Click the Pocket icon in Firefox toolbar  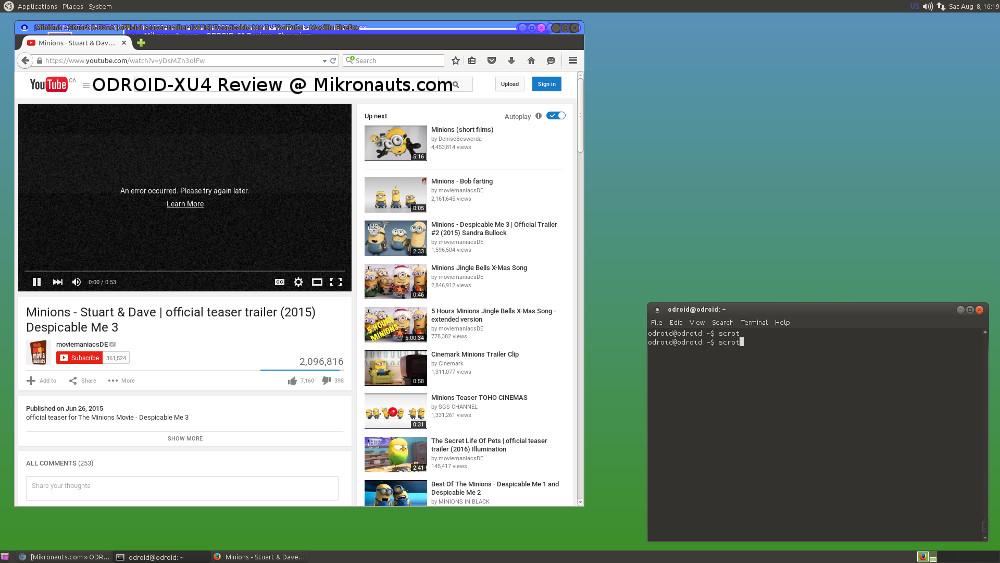tap(492, 61)
